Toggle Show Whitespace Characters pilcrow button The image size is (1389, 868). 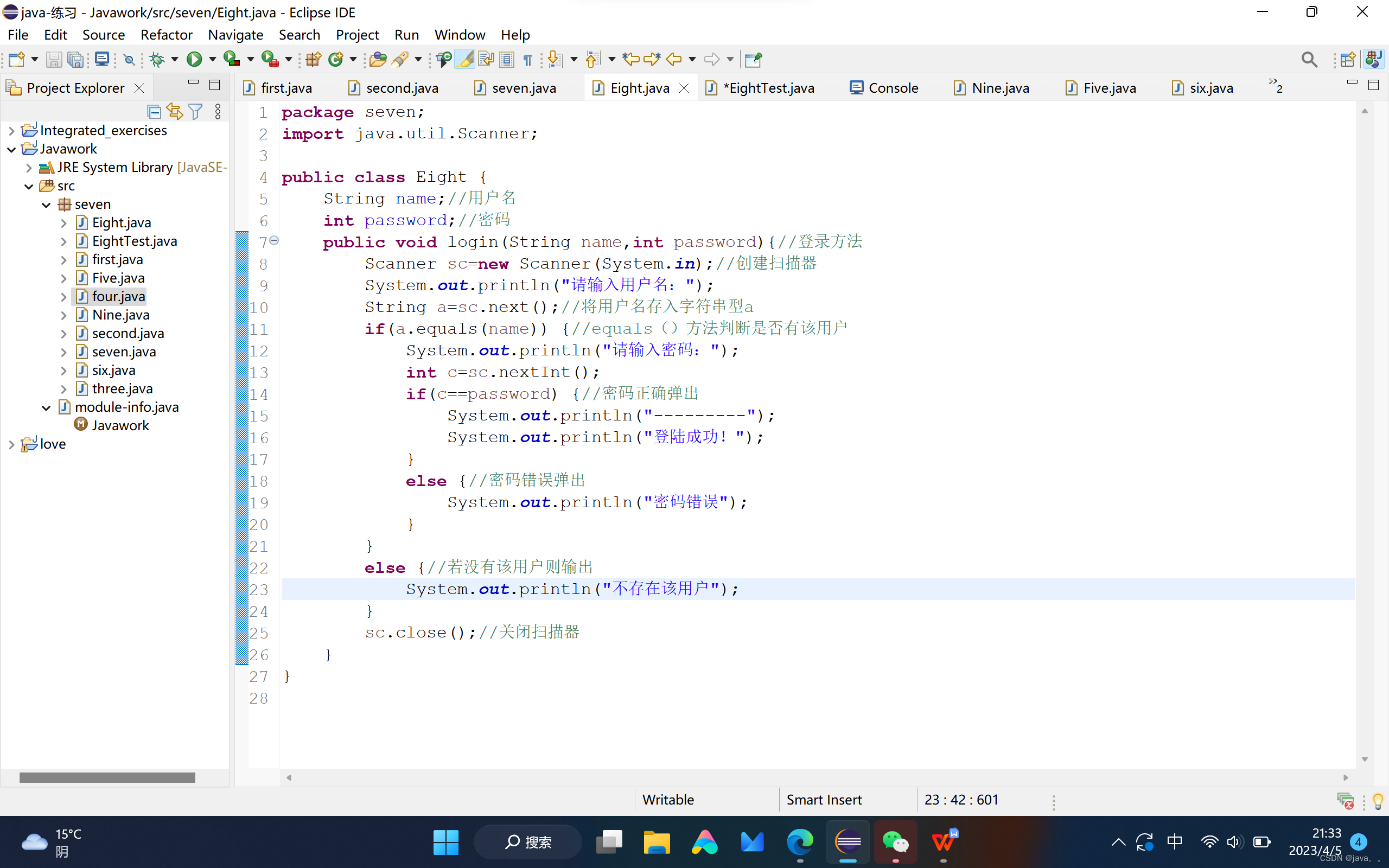pyautogui.click(x=527, y=59)
